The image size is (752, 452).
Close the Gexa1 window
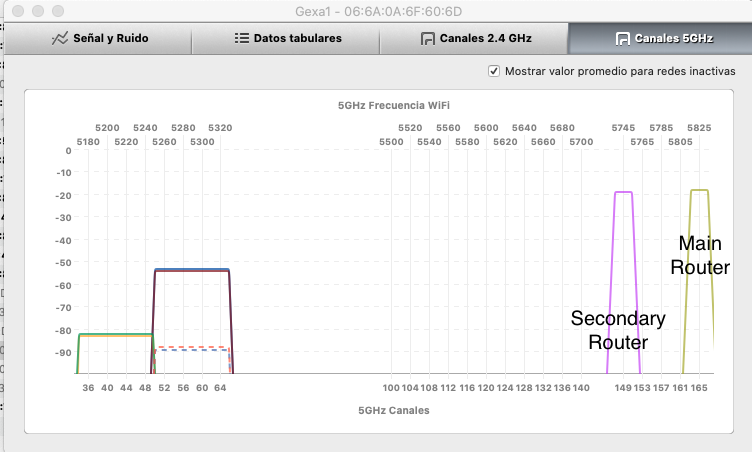pyautogui.click(x=16, y=11)
